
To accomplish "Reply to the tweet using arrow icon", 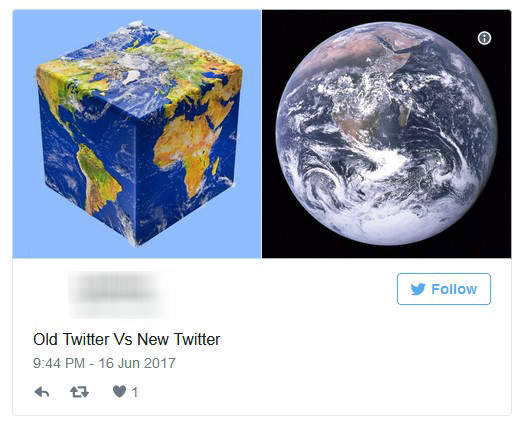I will coord(42,392).
